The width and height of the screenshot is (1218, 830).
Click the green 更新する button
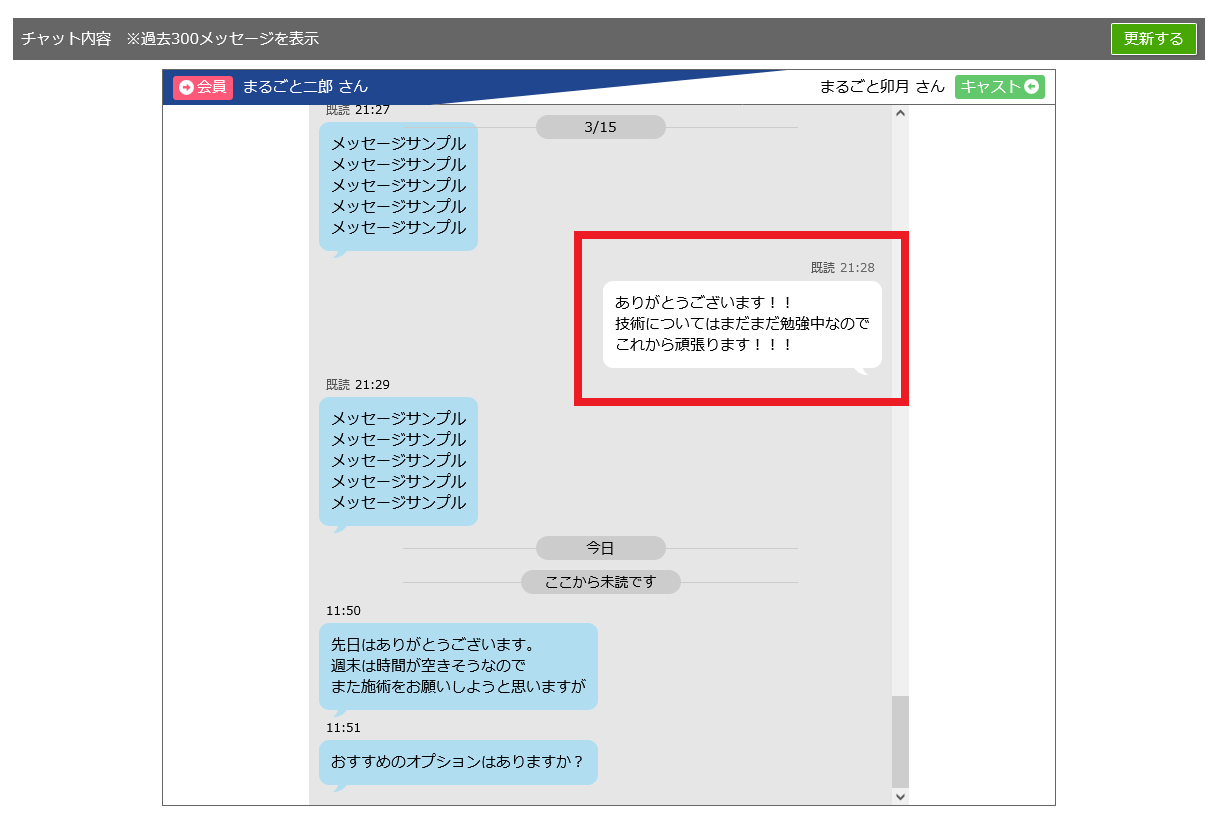coord(1153,39)
